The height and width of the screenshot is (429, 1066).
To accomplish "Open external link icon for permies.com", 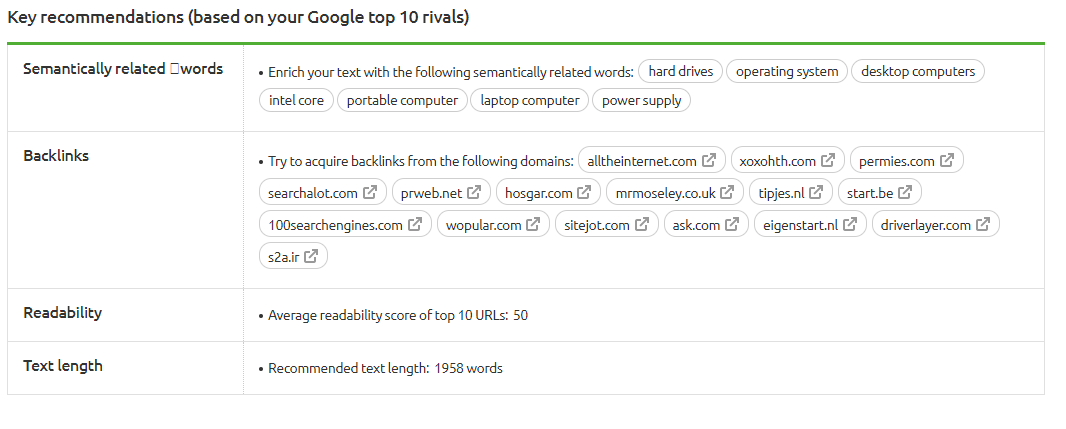I will pyautogui.click(x=946, y=160).
